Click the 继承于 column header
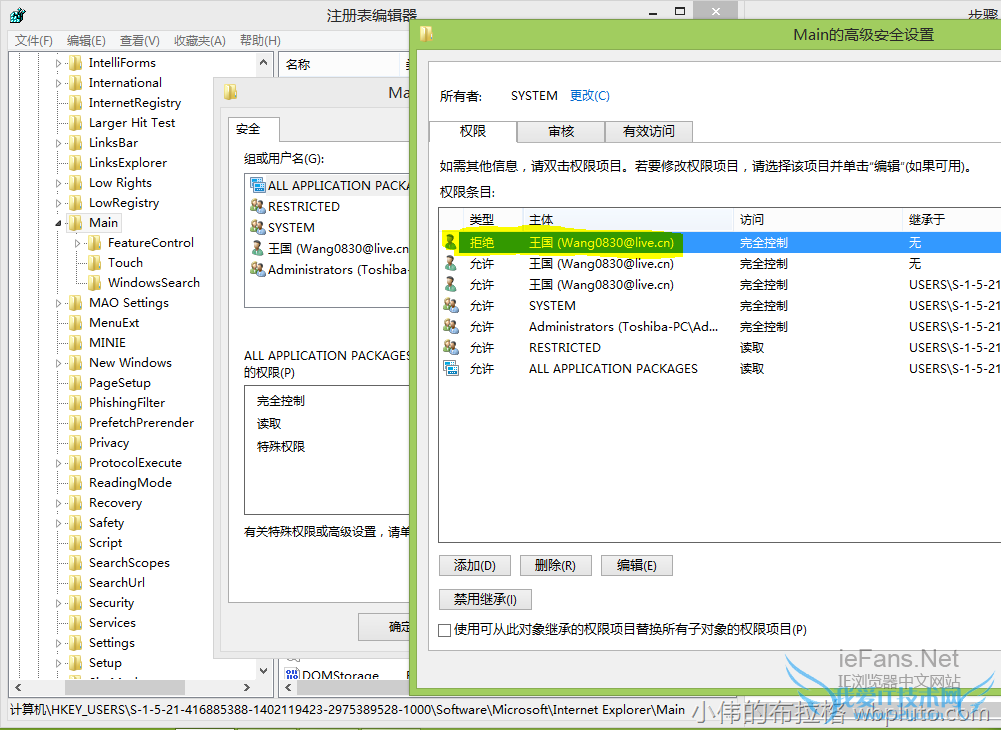The width and height of the screenshot is (1001, 730). (x=951, y=220)
